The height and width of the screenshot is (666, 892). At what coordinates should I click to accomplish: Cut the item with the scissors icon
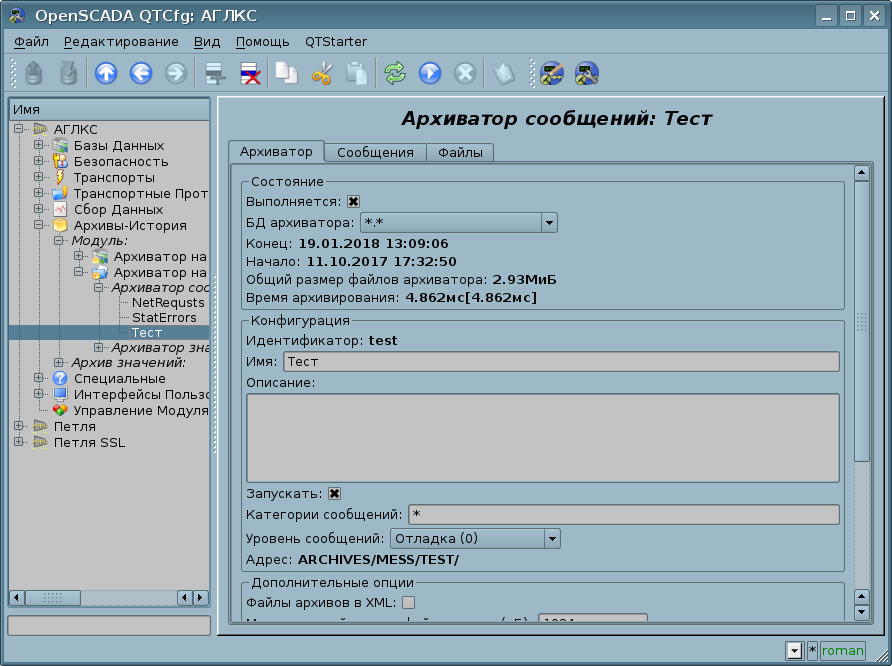pos(321,73)
